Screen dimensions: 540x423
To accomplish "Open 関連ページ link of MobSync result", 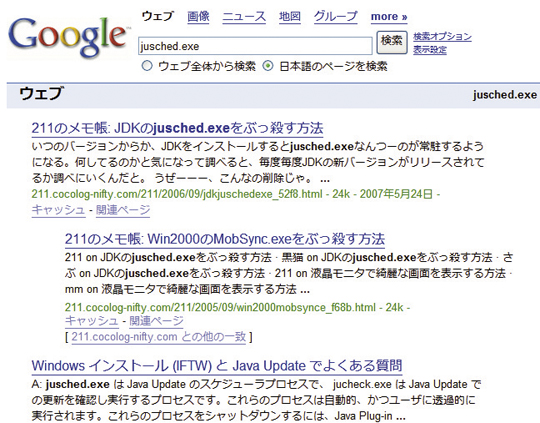I will tap(156, 321).
